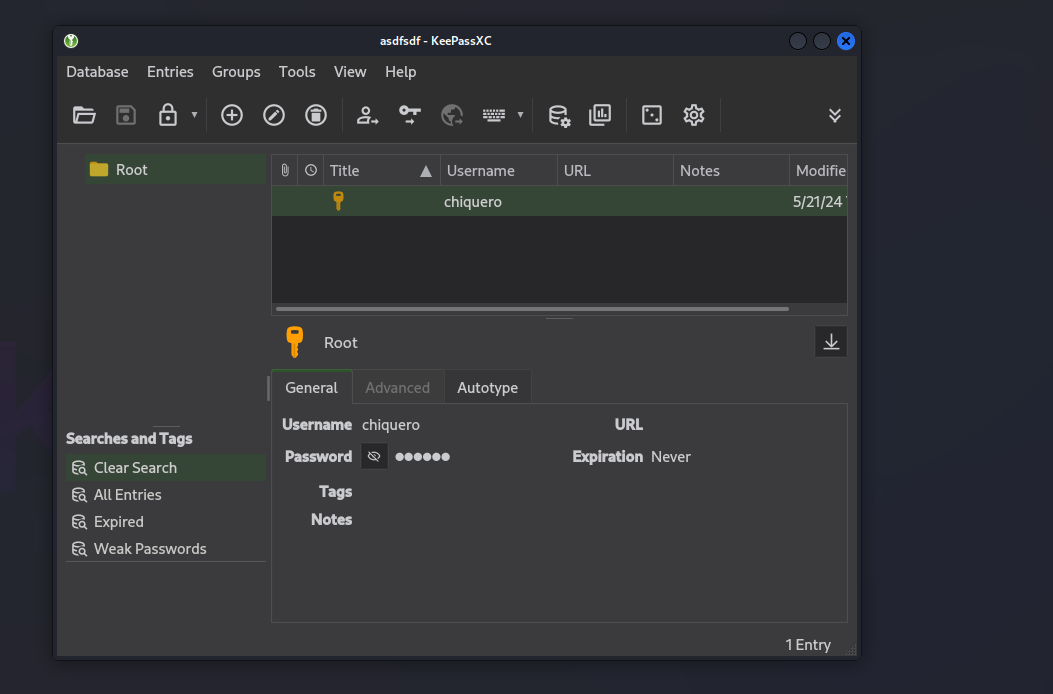This screenshot has height=694, width=1053.
Task: Sort entries by the Username column
Action: coord(498,171)
